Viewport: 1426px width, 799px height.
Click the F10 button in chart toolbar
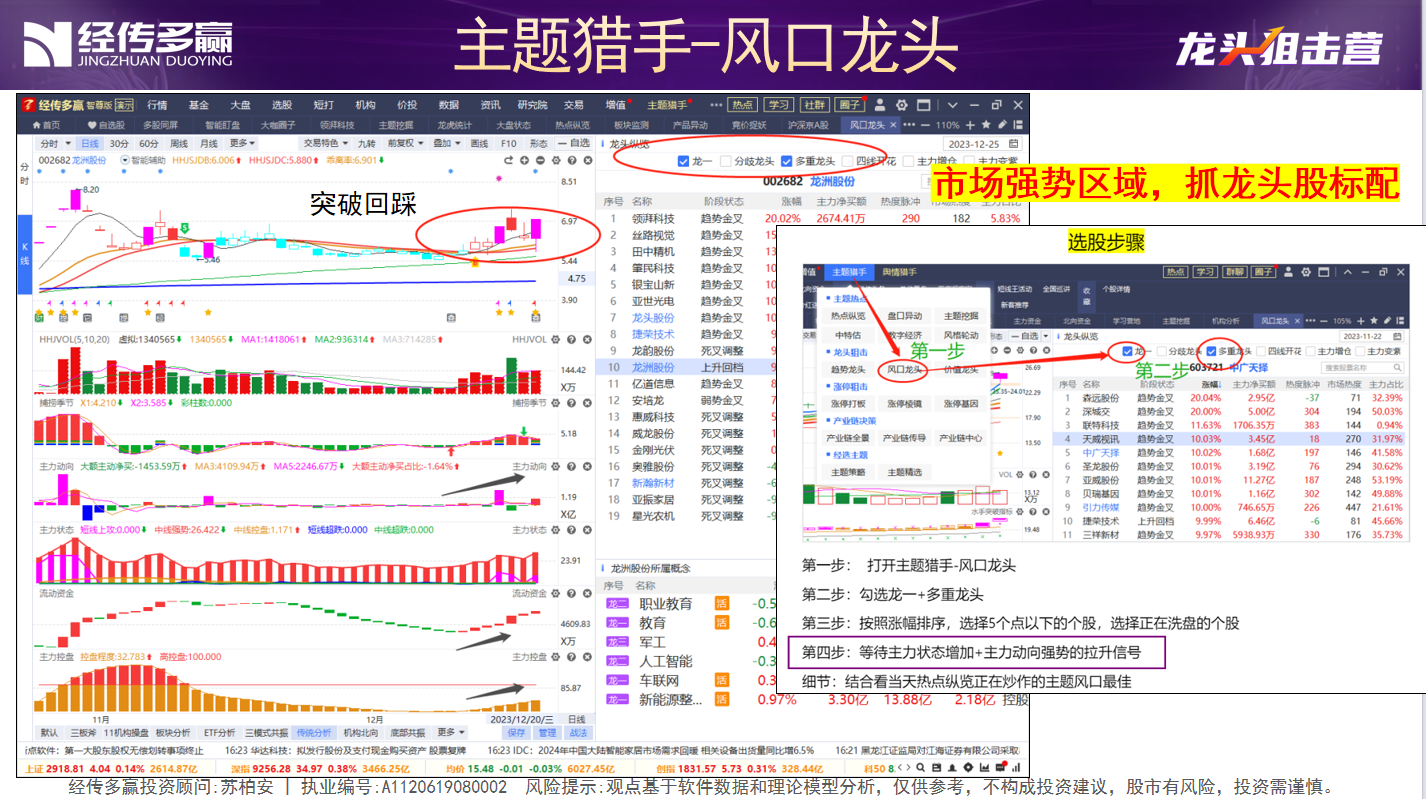pyautogui.click(x=508, y=144)
